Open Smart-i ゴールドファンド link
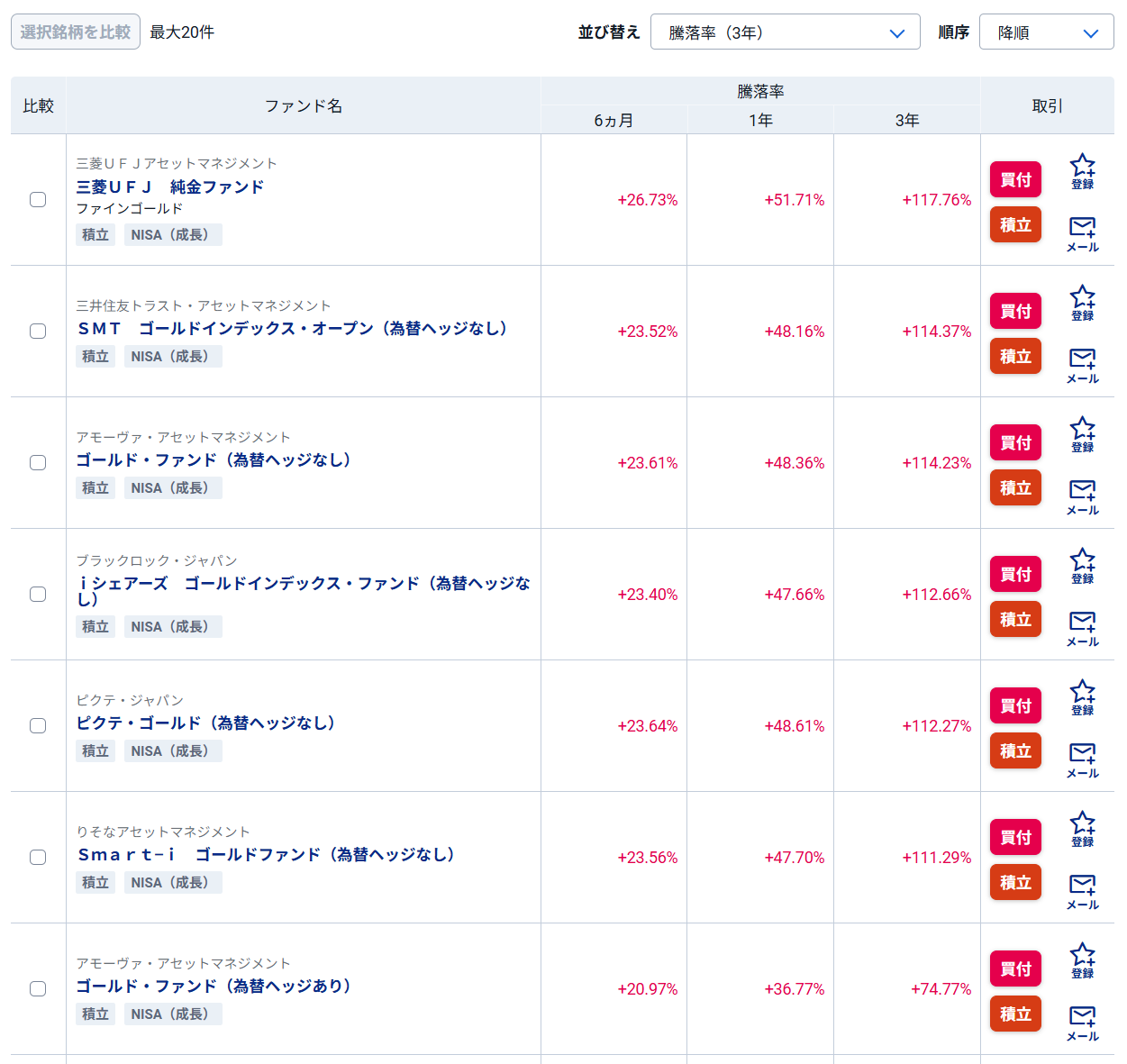This screenshot has height=1064, width=1127. point(268,854)
